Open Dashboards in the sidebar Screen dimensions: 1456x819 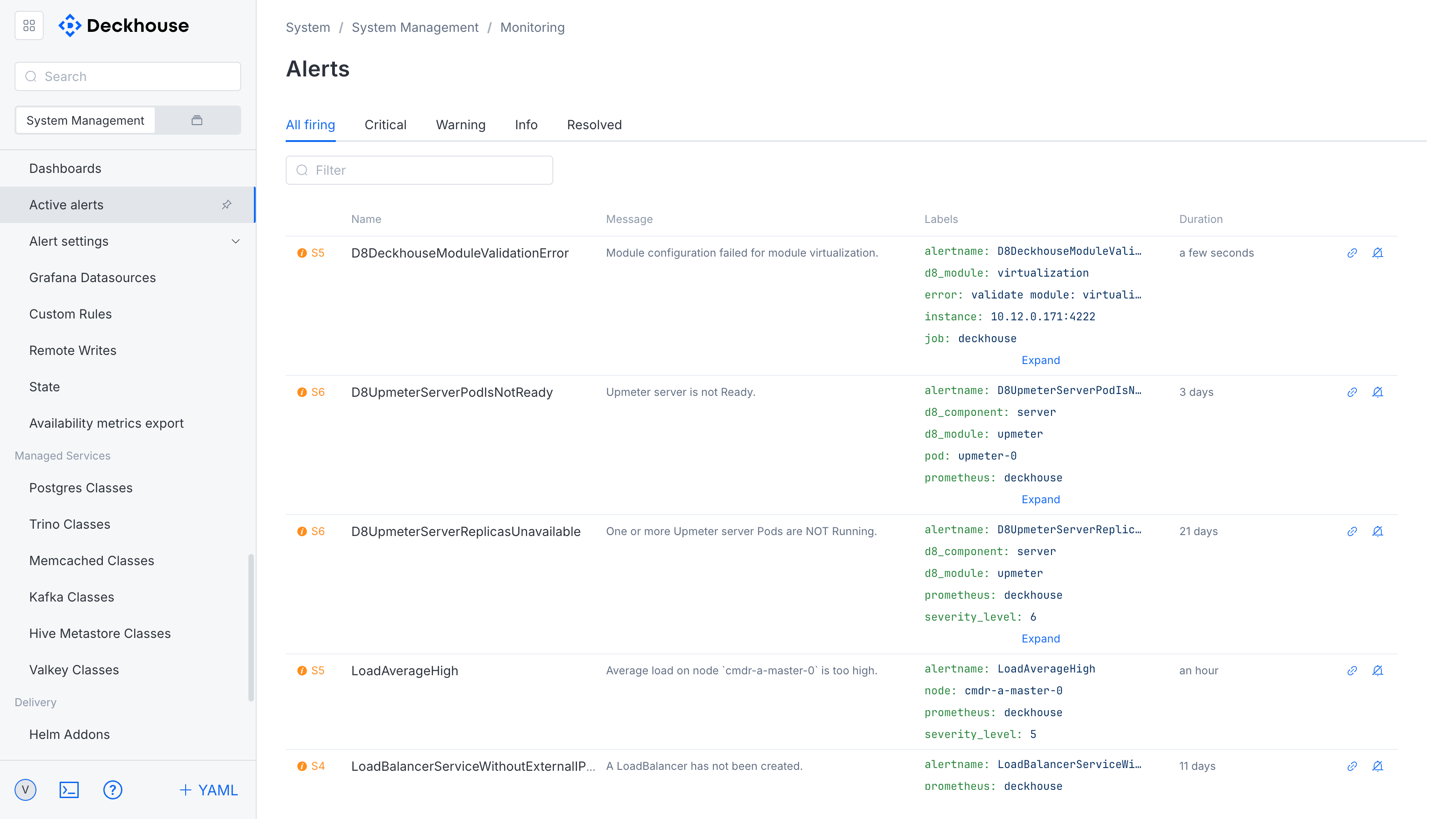[x=128, y=168]
